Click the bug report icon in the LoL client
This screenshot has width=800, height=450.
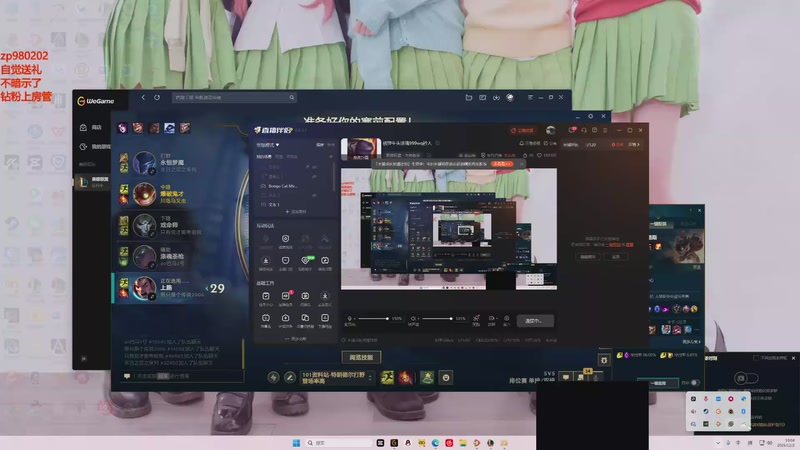click(604, 360)
